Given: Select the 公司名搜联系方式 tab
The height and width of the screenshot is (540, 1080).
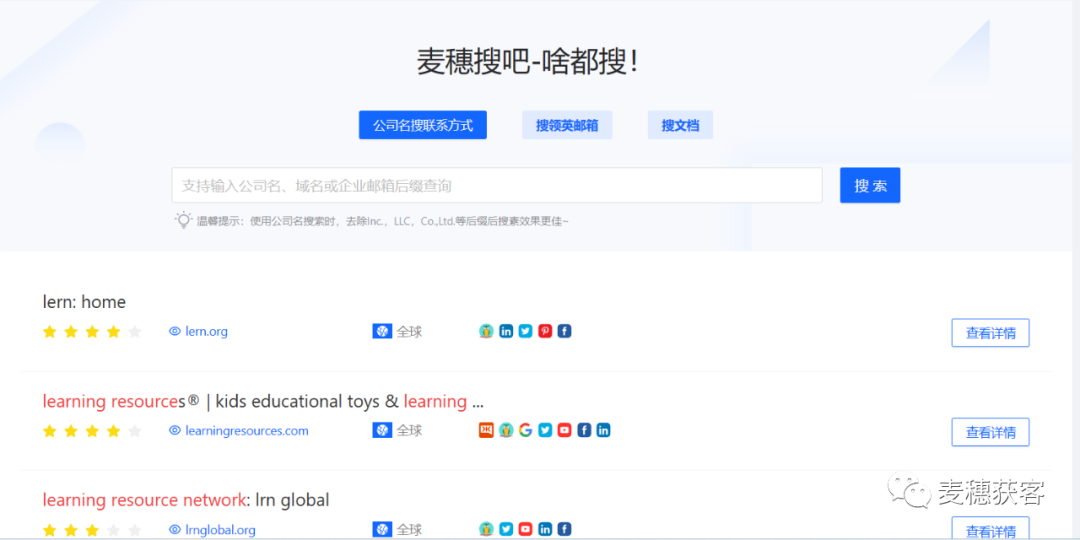Looking at the screenshot, I should [423, 125].
